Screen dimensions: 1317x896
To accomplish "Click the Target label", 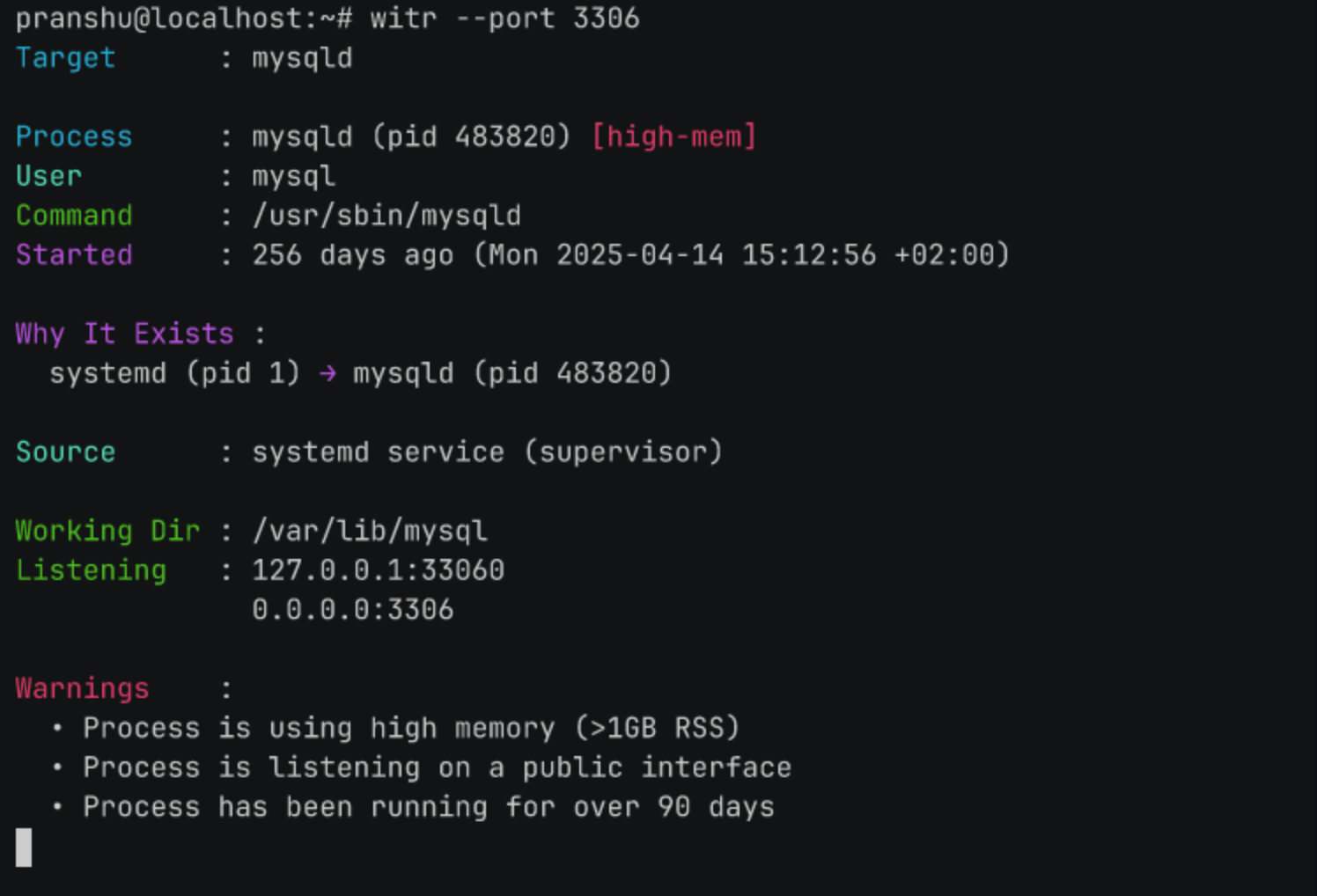I will pyautogui.click(x=66, y=58).
